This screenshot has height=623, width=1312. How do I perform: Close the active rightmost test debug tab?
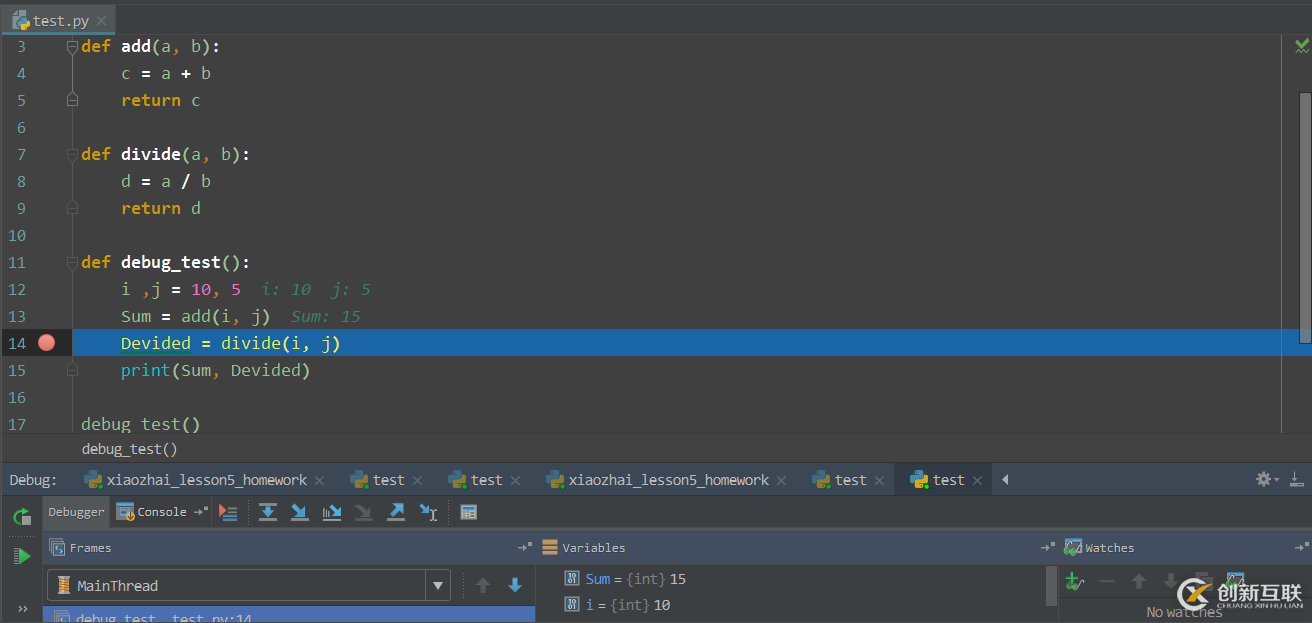point(977,480)
